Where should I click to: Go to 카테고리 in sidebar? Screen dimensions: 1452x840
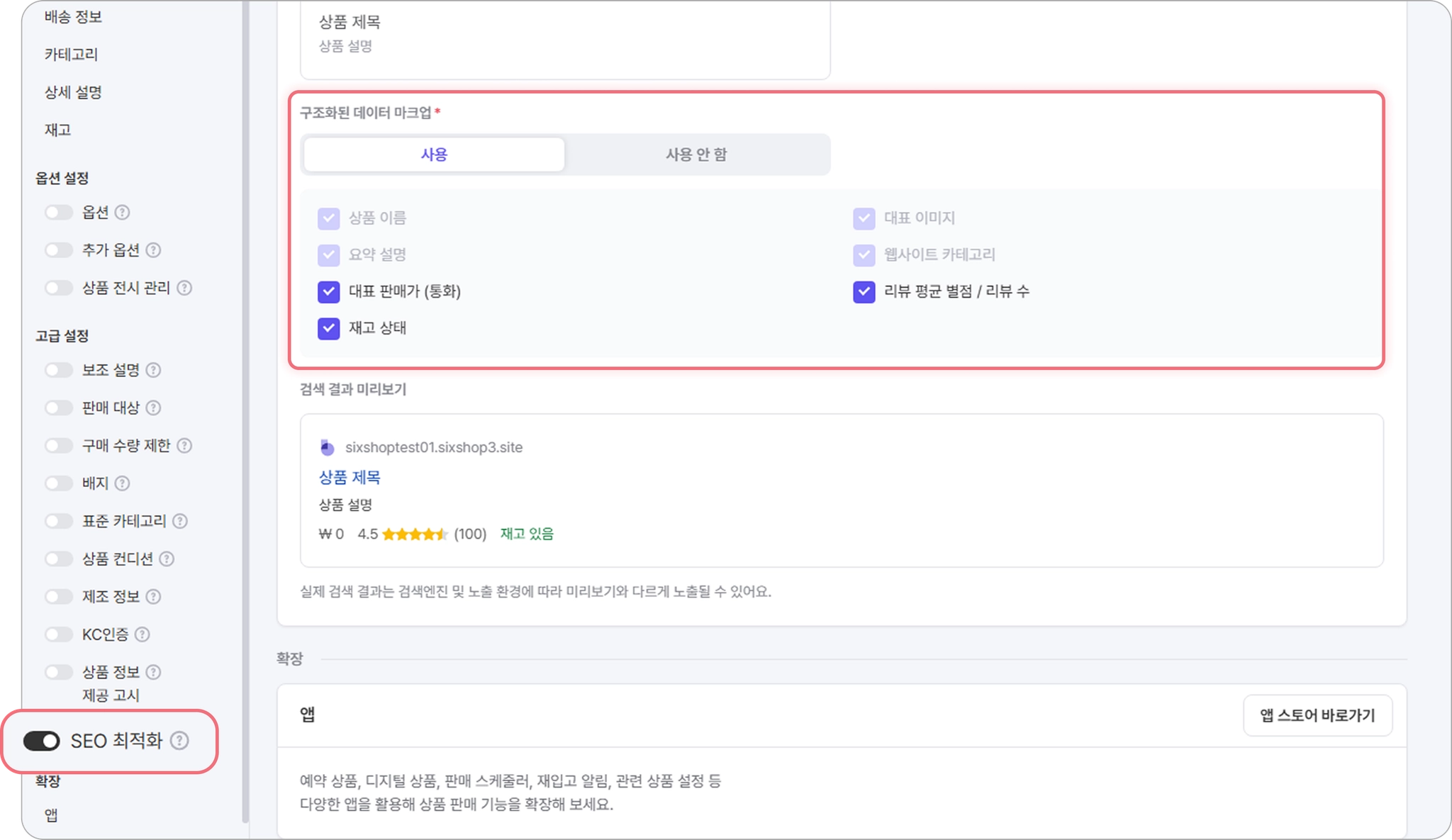pos(71,54)
